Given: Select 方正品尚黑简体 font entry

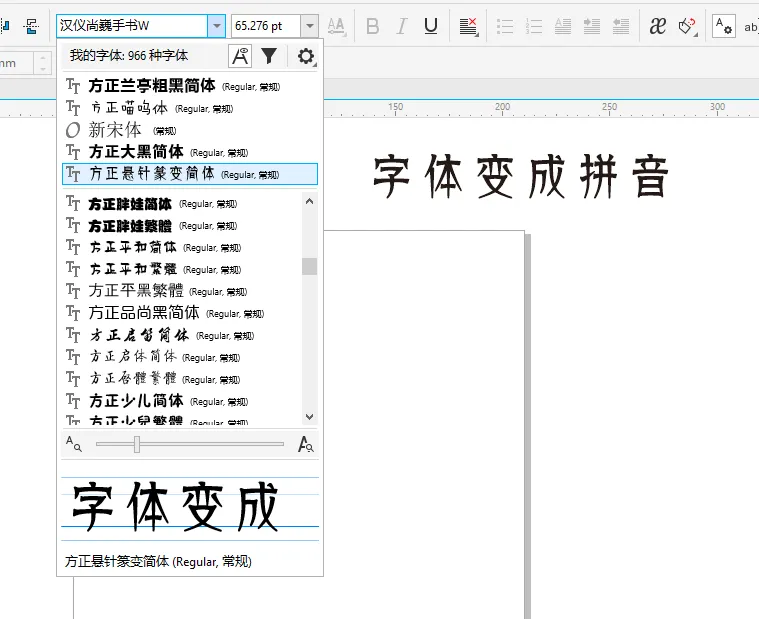Looking at the screenshot, I should click(x=143, y=313).
